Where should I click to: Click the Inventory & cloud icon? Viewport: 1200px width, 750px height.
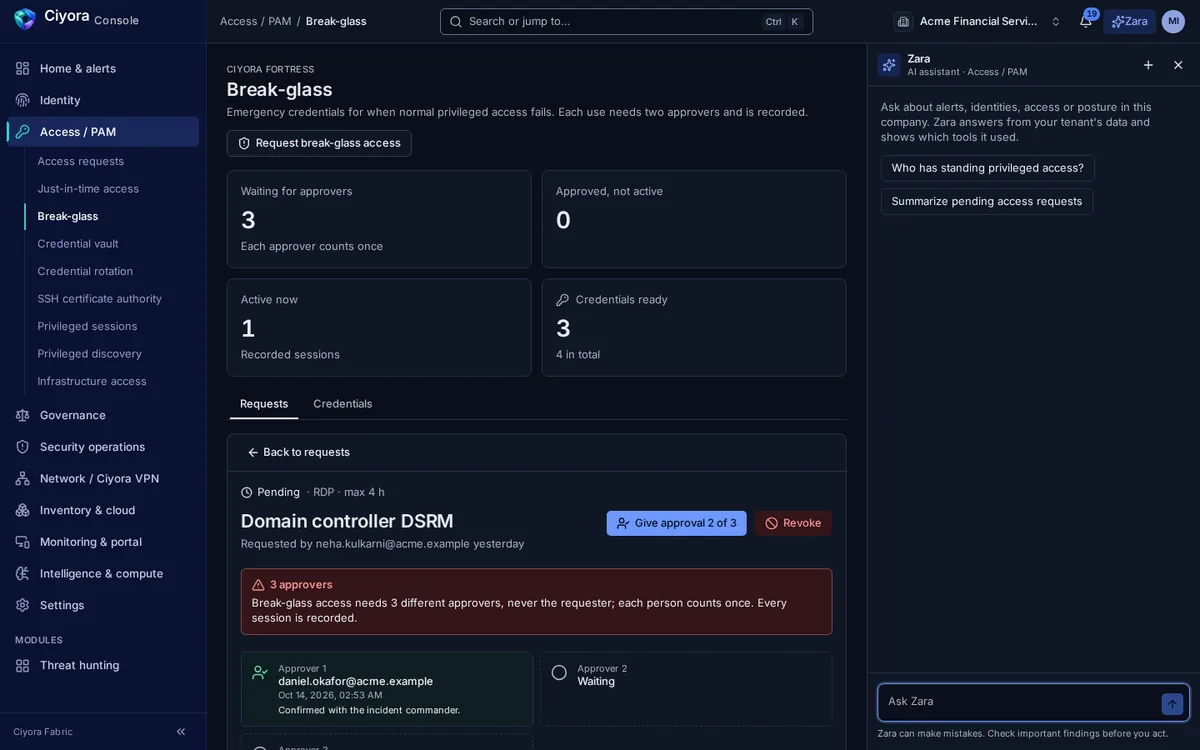[22, 510]
